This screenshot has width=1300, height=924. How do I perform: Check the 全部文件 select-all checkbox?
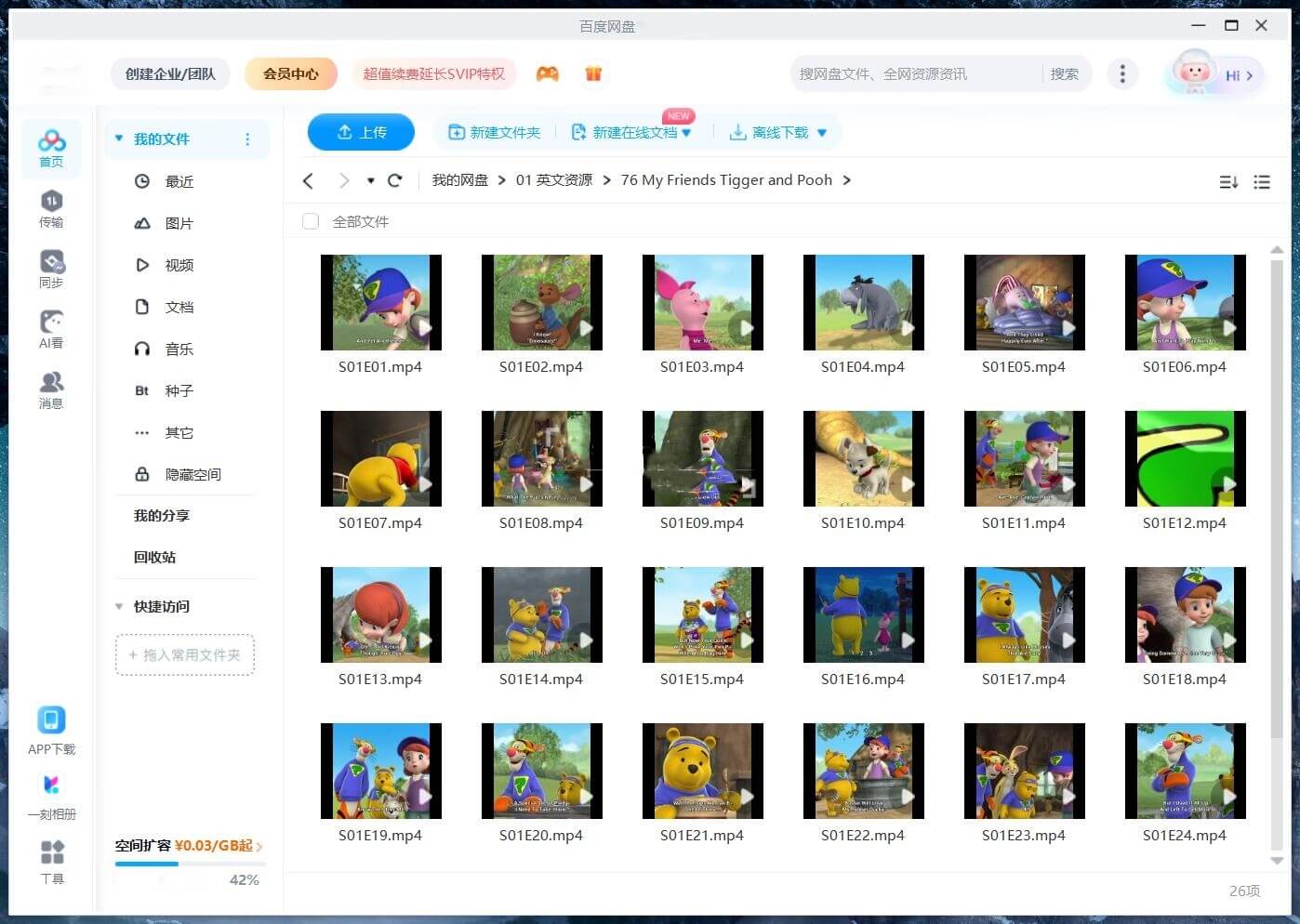click(x=311, y=221)
